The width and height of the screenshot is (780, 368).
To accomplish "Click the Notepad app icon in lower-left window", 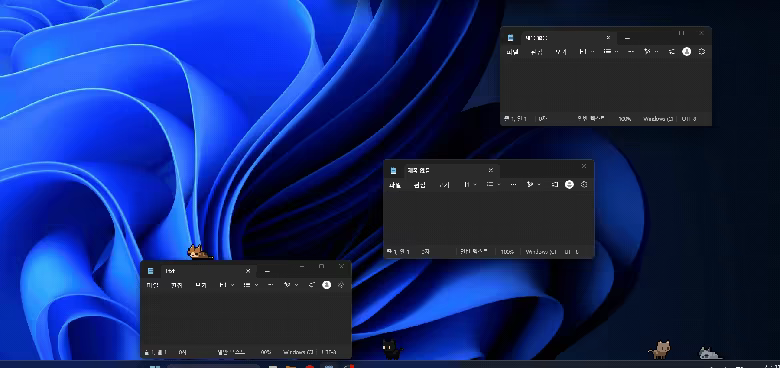I will click(150, 271).
